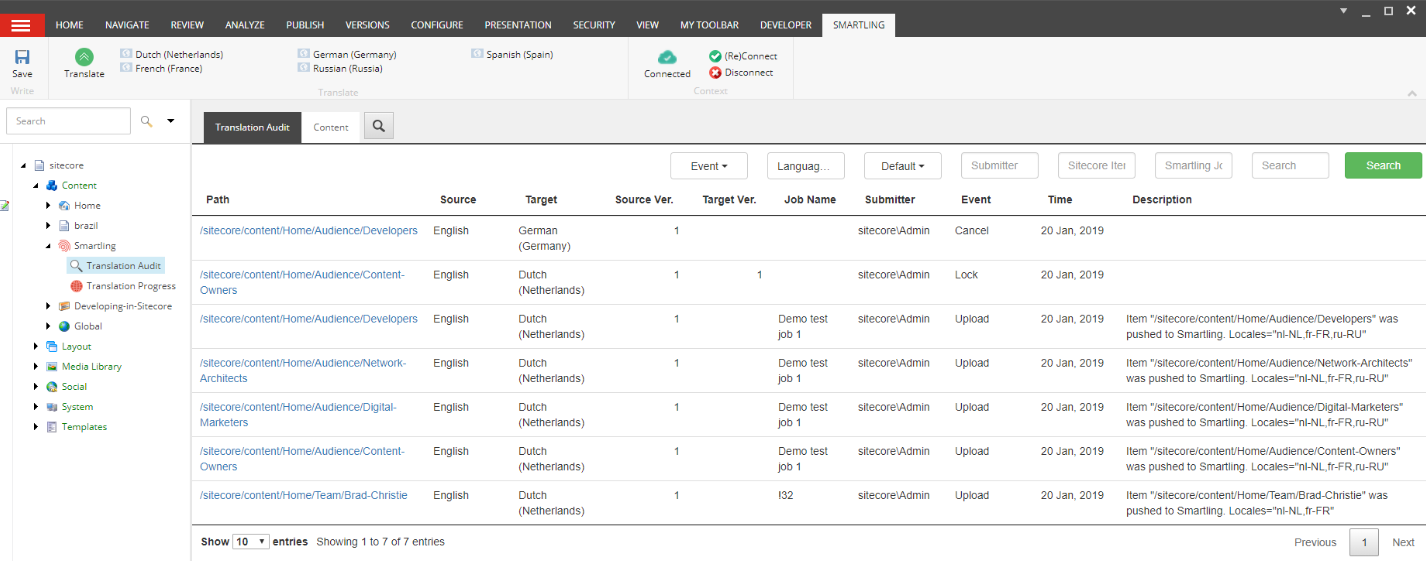Click the Disconnect red cross icon
This screenshot has width=1426, height=561.
coord(715,72)
